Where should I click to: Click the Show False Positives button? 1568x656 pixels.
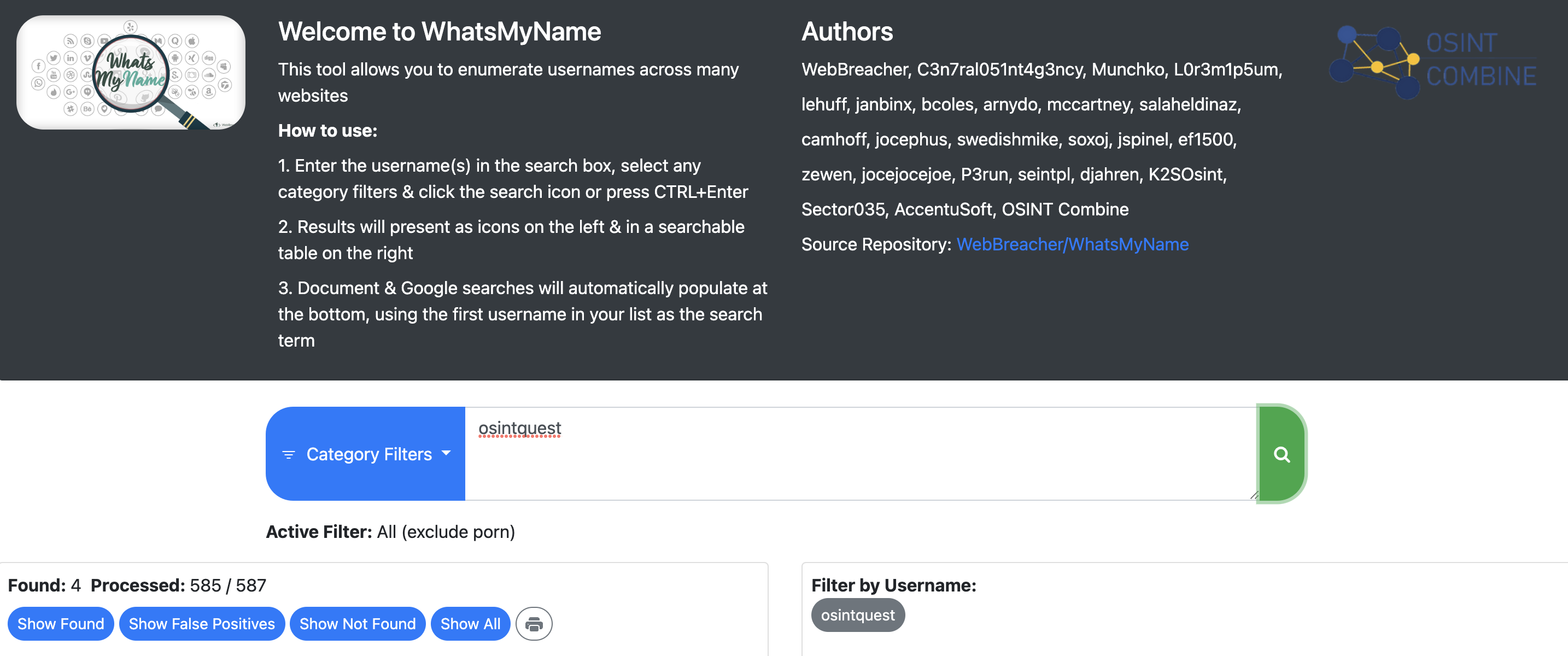coord(202,624)
